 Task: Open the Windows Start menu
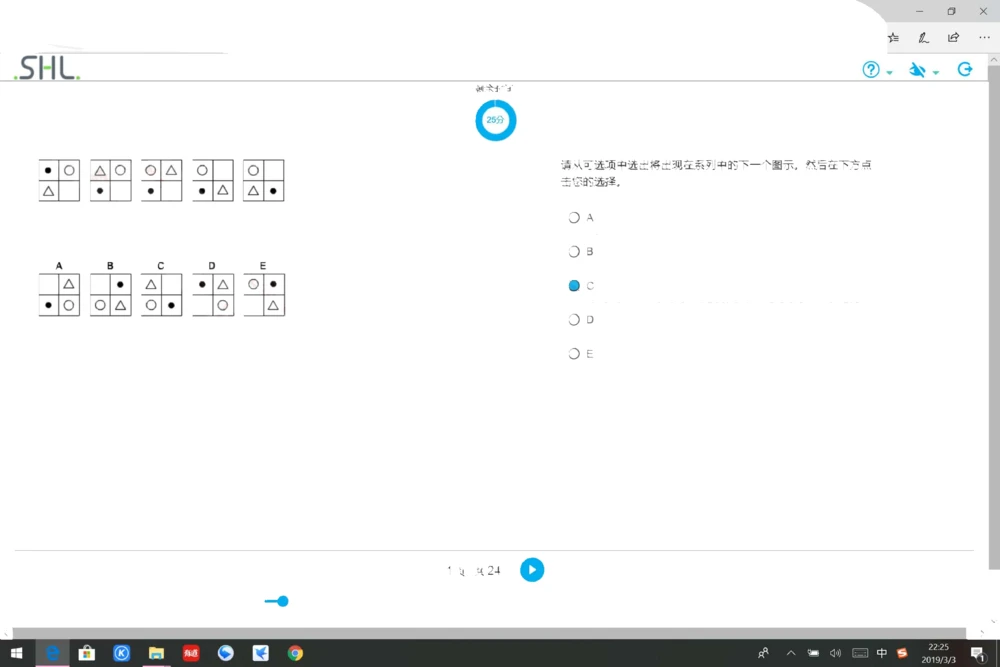(x=17, y=653)
